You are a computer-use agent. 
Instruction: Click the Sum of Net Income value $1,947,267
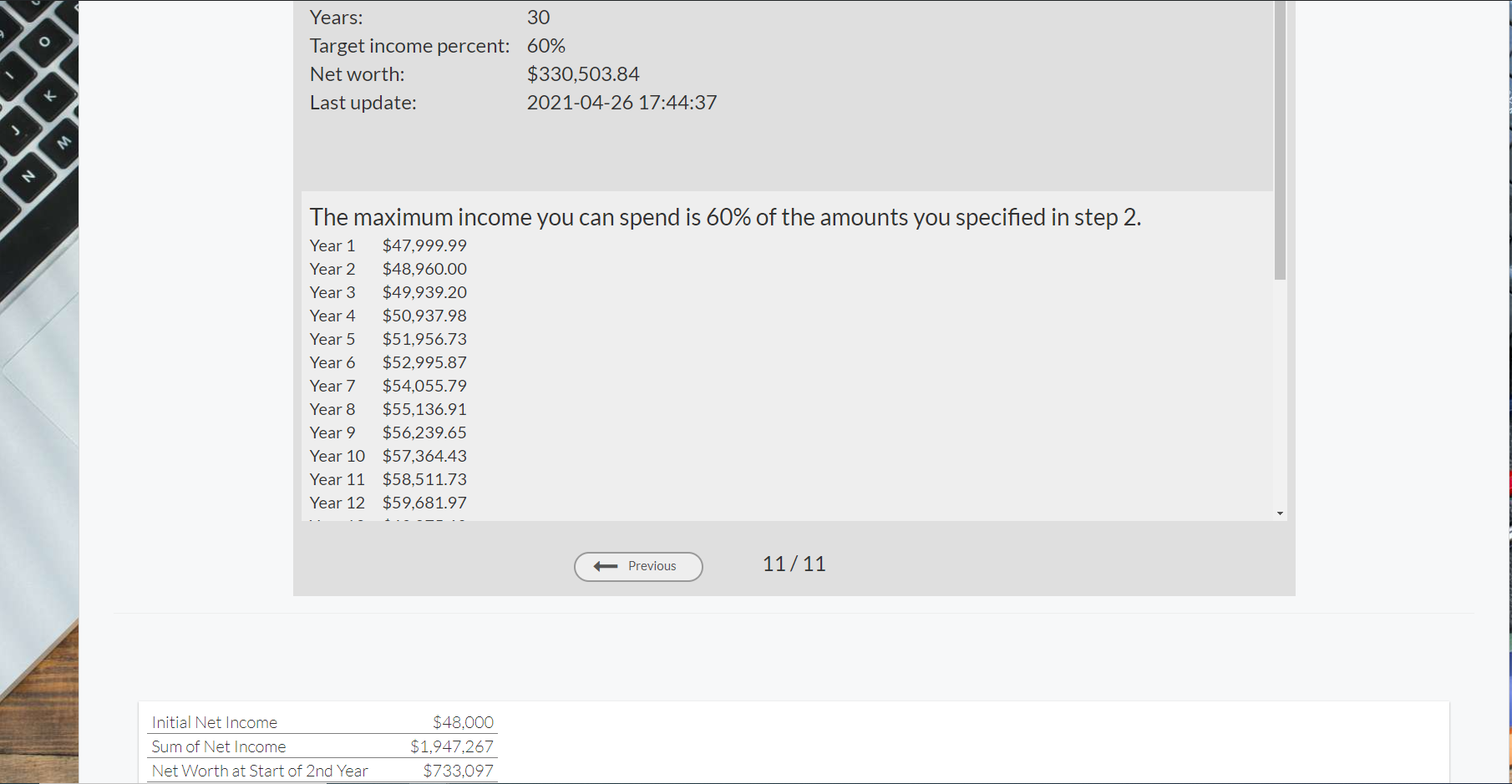pos(451,746)
